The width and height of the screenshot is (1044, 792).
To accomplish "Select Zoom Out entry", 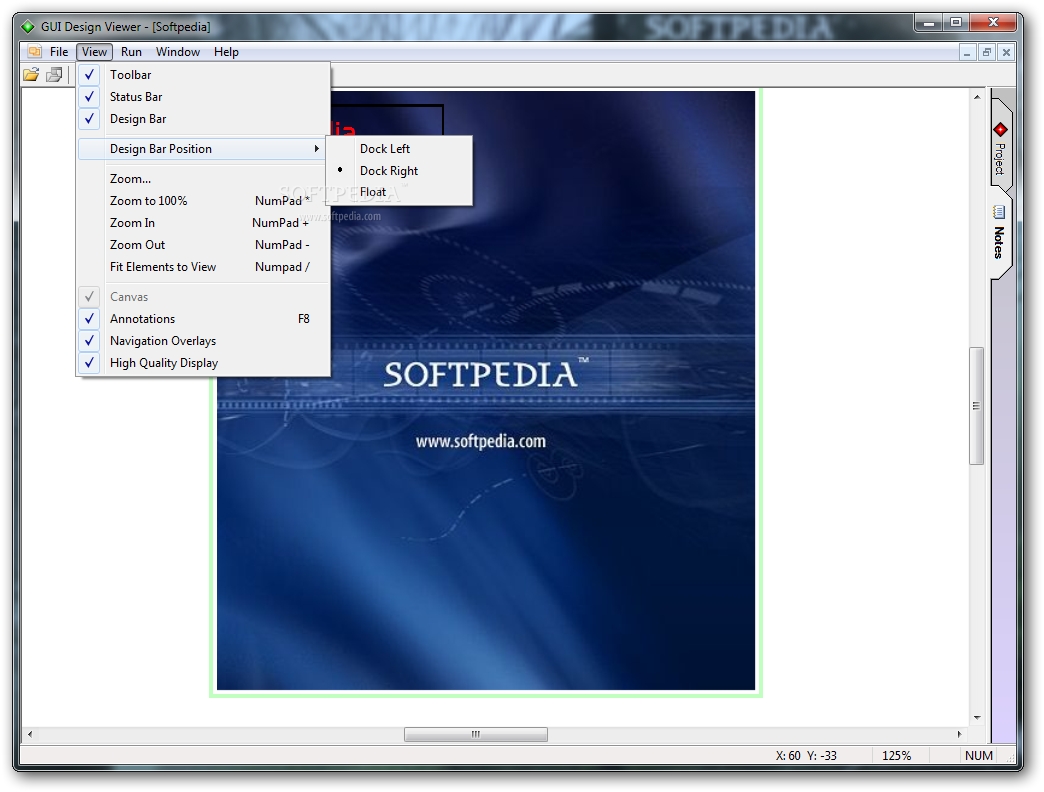I will (204, 244).
